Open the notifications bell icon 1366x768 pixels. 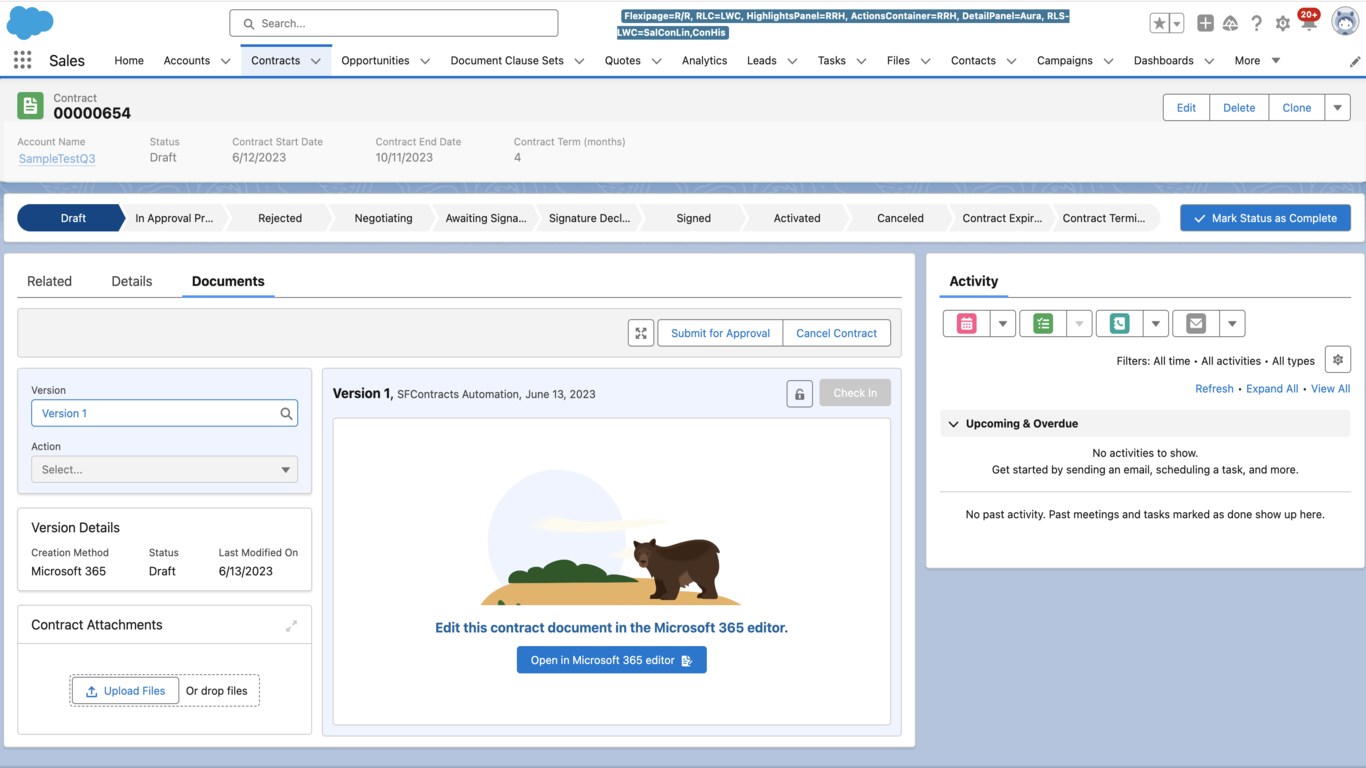coord(1308,22)
